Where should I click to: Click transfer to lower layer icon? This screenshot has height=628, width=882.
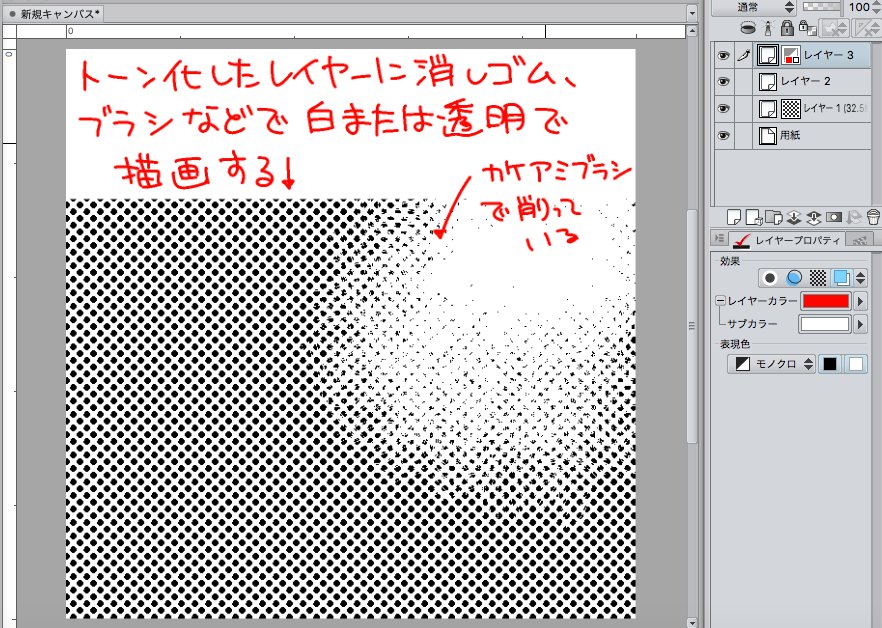[x=794, y=217]
